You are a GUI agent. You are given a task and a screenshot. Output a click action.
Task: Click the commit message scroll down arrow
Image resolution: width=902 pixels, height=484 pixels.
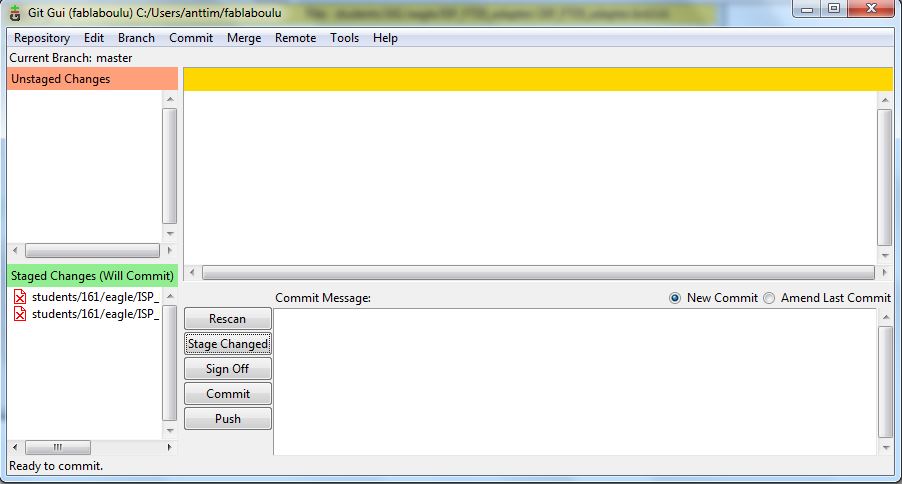[886, 447]
